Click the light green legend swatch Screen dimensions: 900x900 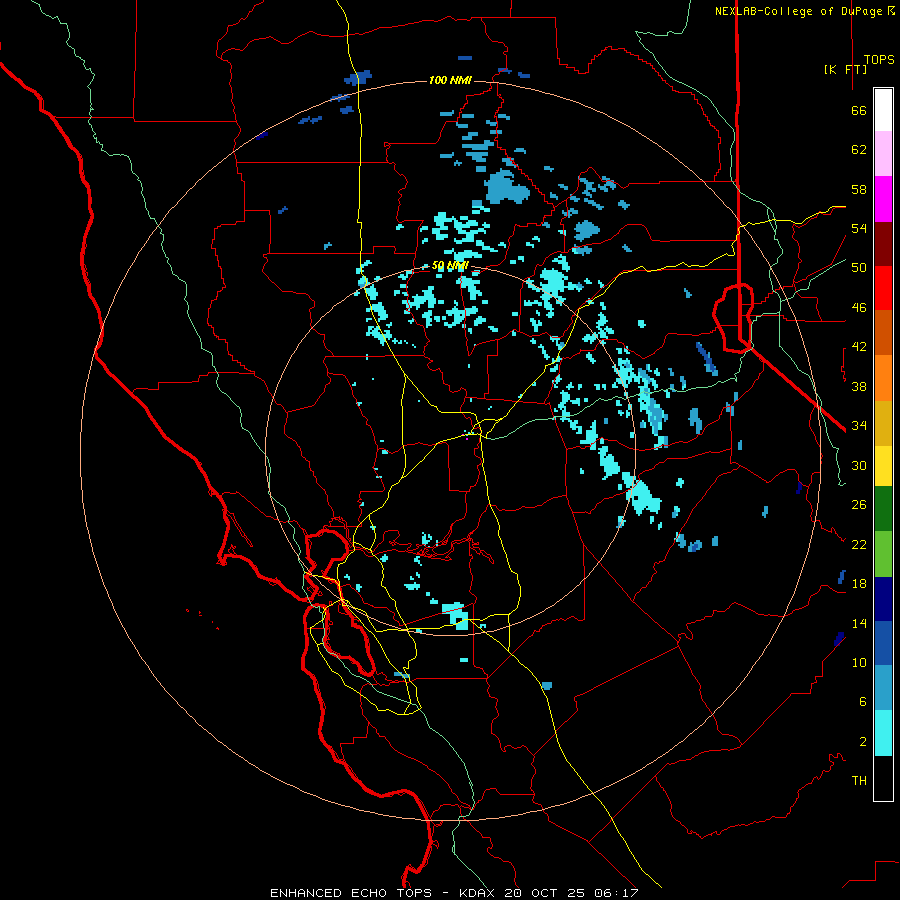pos(883,554)
